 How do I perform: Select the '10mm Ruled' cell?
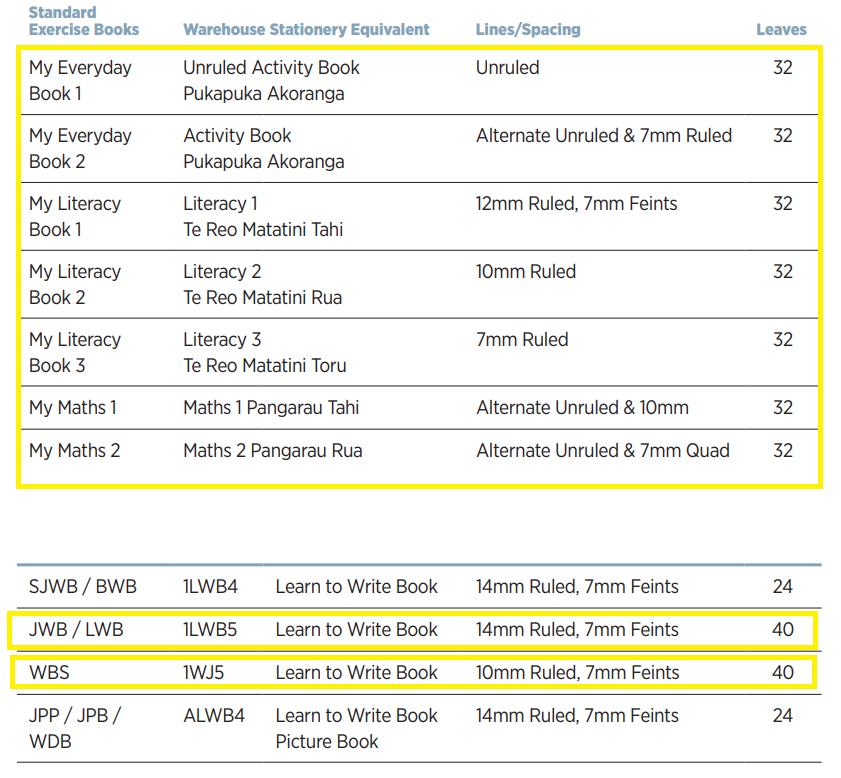click(526, 272)
